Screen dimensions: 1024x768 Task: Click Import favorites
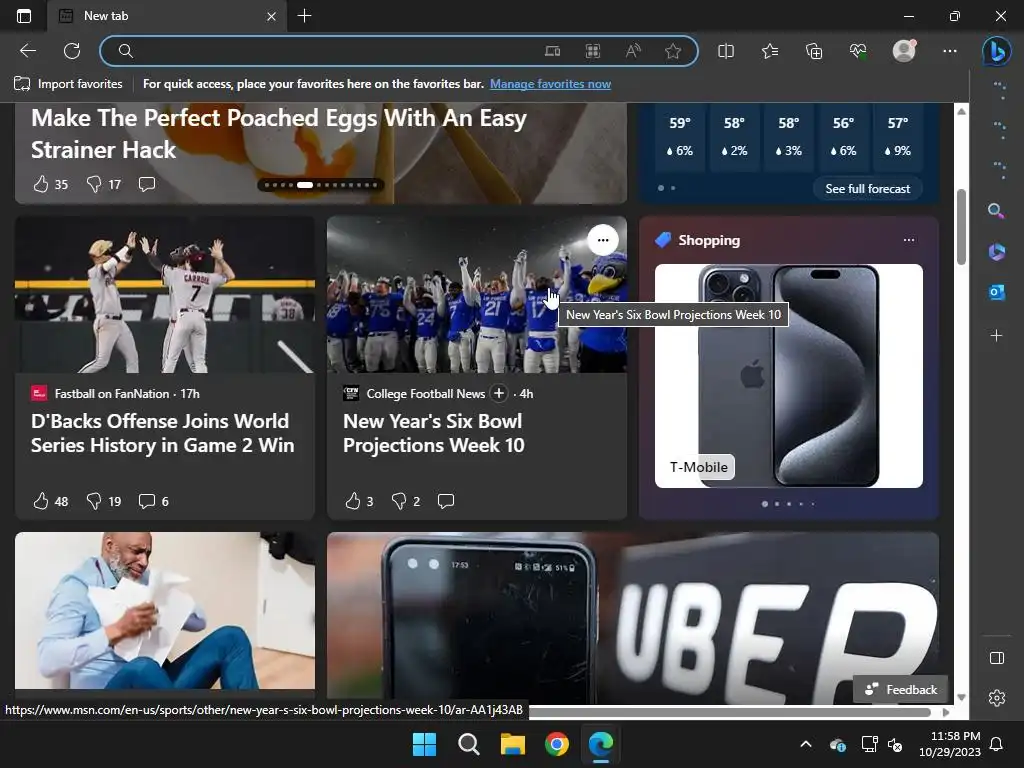point(69,84)
